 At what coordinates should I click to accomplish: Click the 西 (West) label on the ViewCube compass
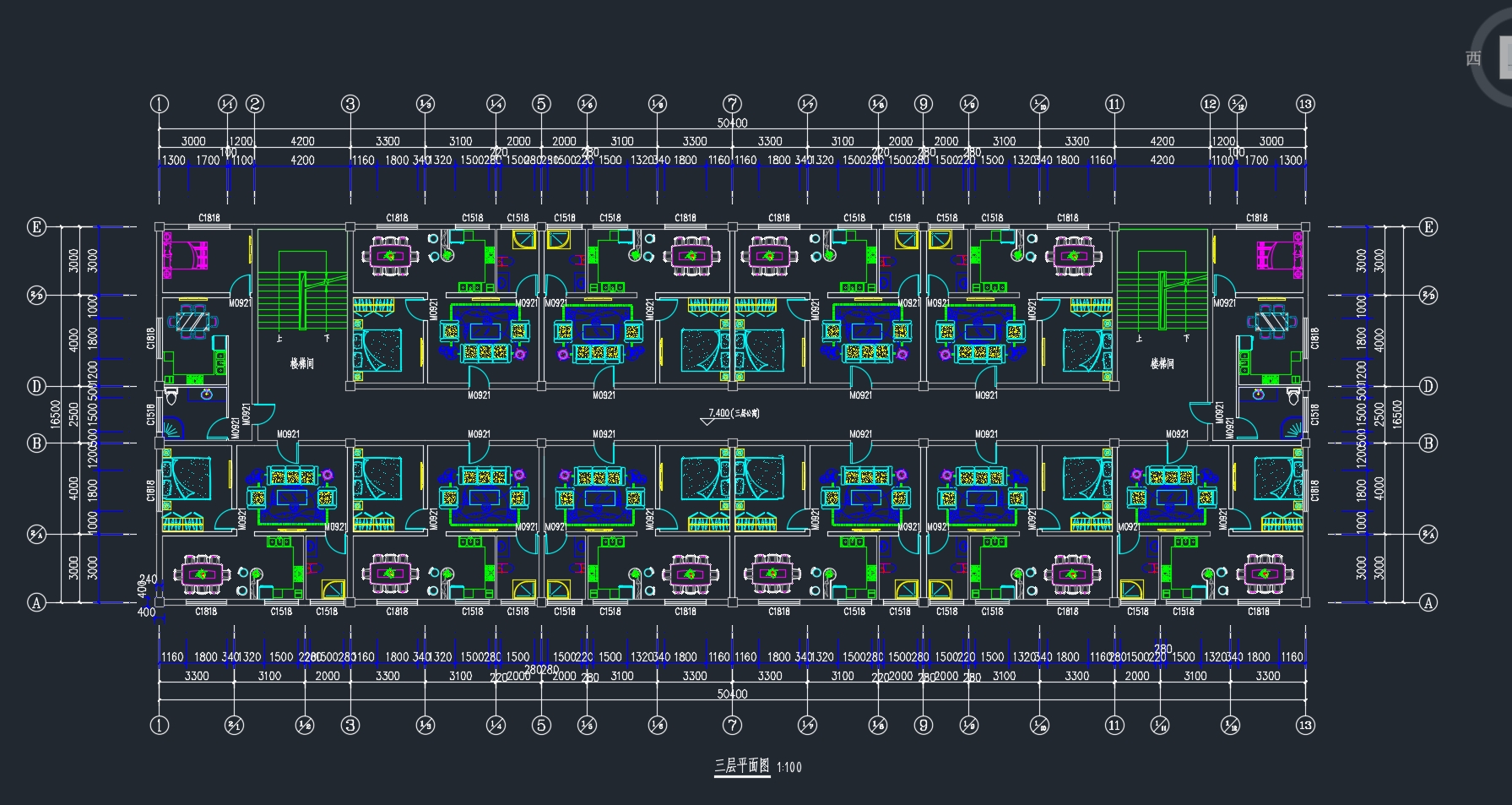[1473, 58]
